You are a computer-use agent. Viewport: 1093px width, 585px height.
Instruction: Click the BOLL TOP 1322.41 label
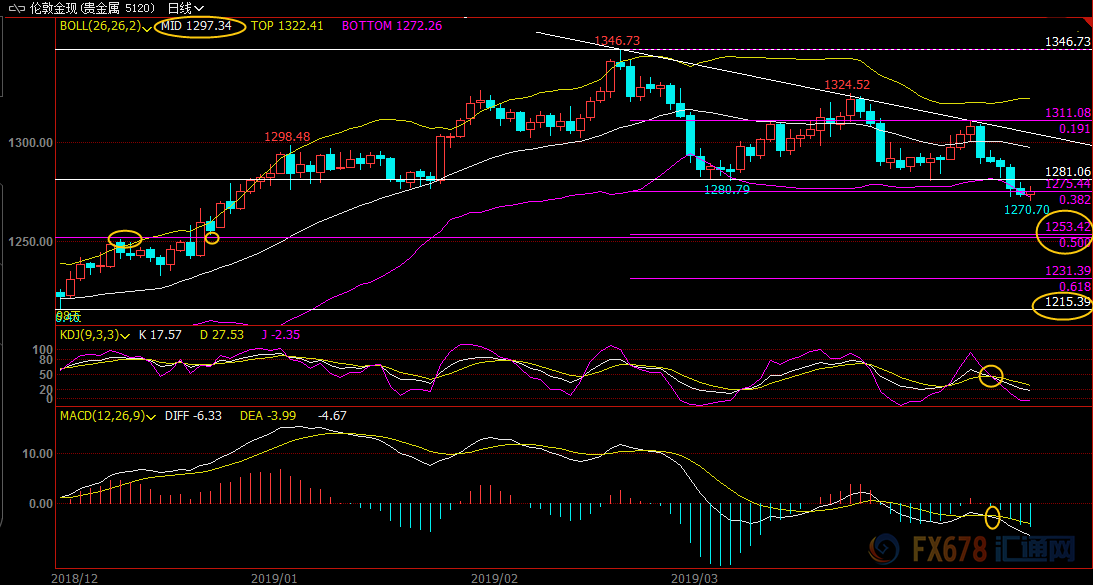[x=287, y=26]
